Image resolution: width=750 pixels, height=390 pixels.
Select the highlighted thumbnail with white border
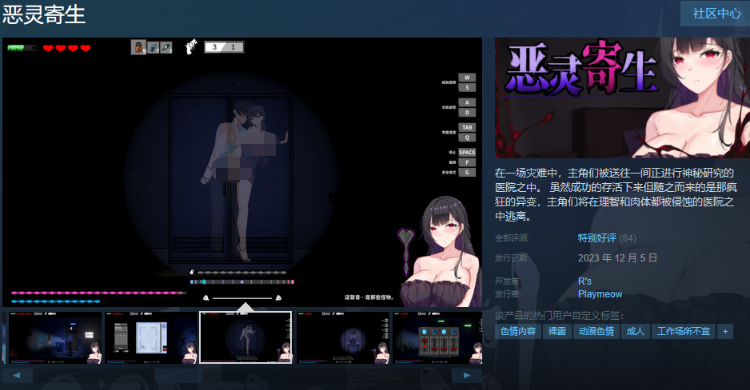pos(245,338)
